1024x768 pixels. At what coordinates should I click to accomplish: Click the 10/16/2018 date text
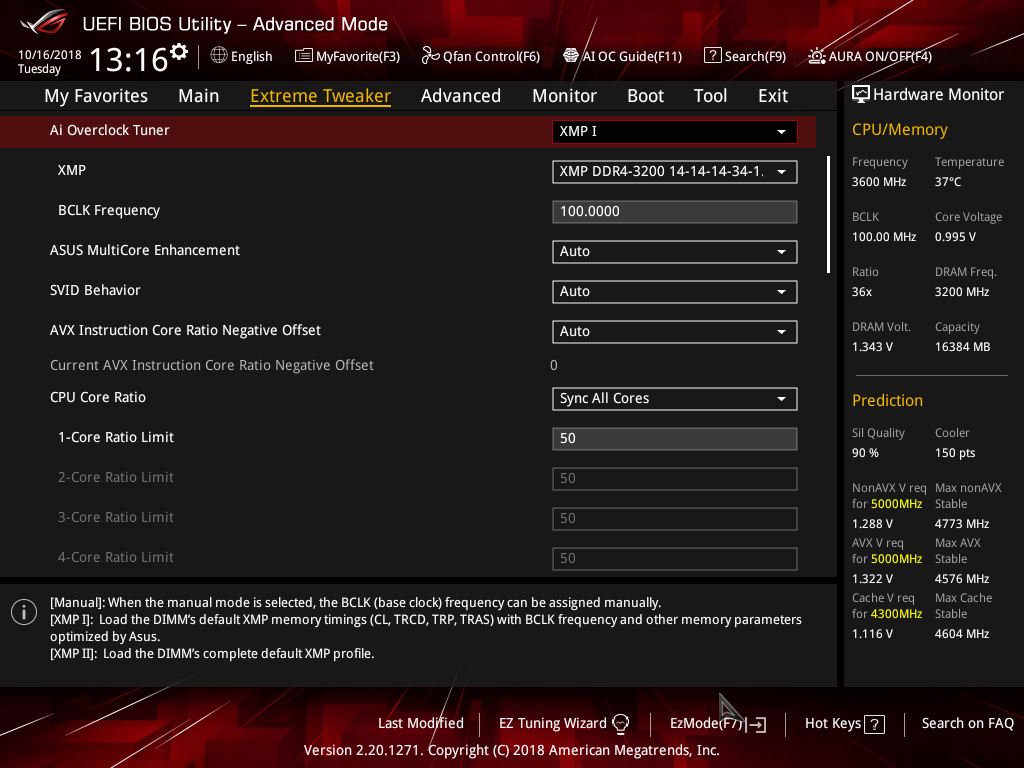coord(50,54)
